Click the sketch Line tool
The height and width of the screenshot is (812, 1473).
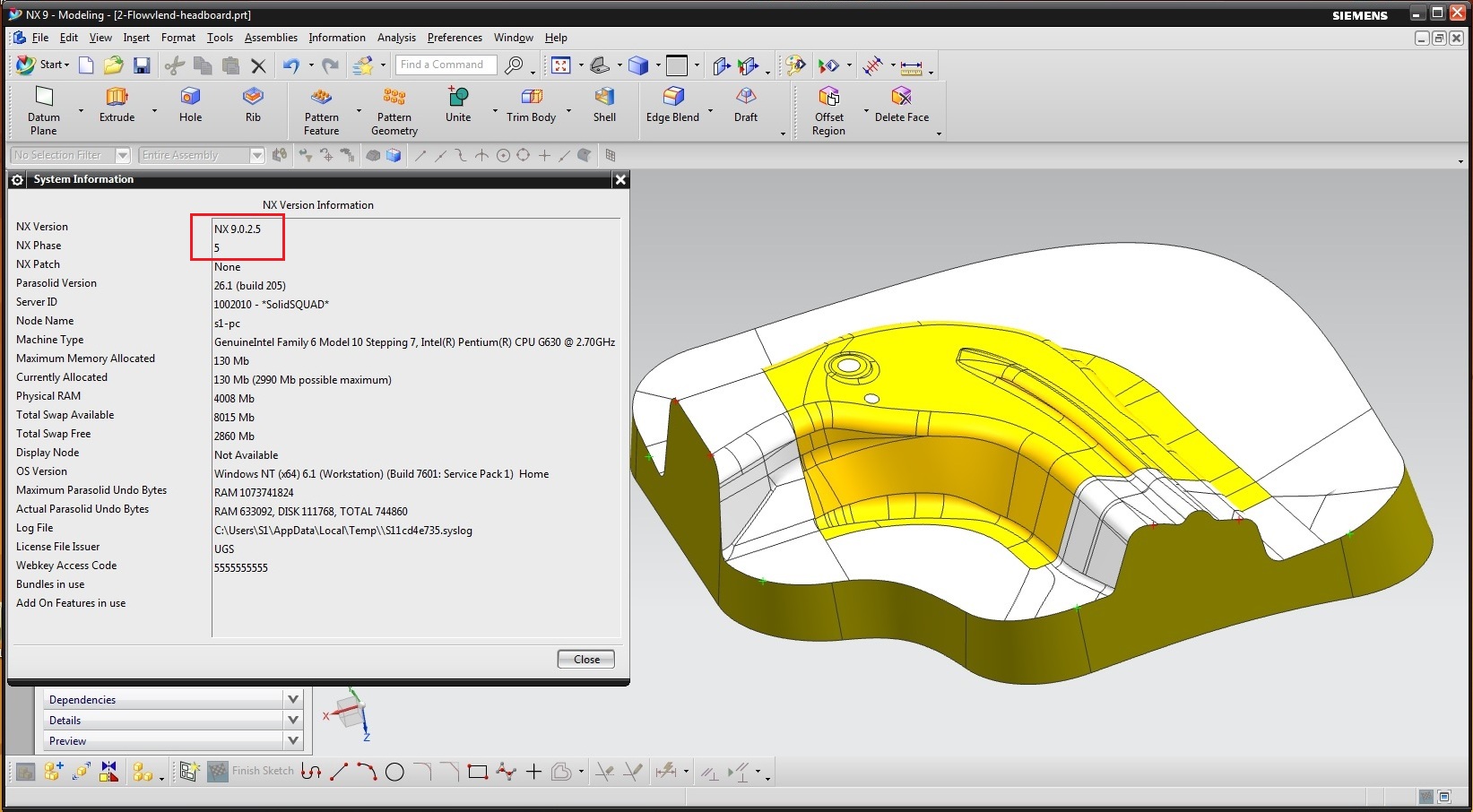339,772
